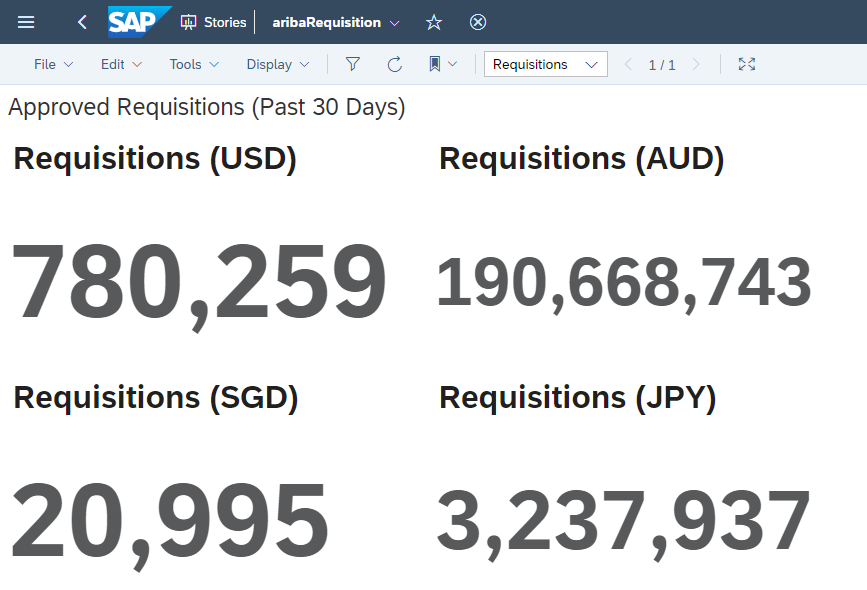Viewport: 867px width, 590px height.
Task: Open the bookmark icon menu
Action: [443, 64]
